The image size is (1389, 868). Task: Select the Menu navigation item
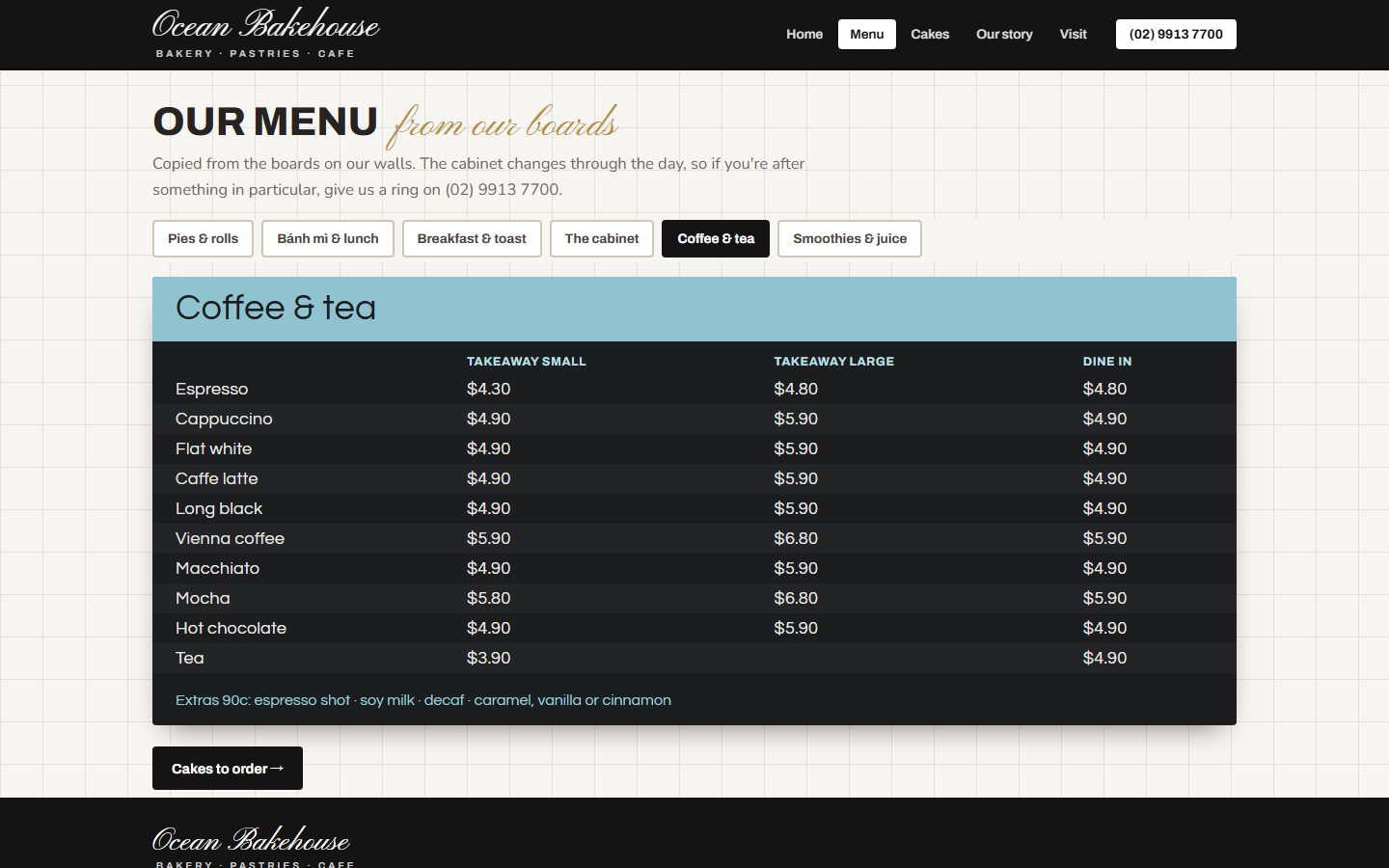click(866, 34)
